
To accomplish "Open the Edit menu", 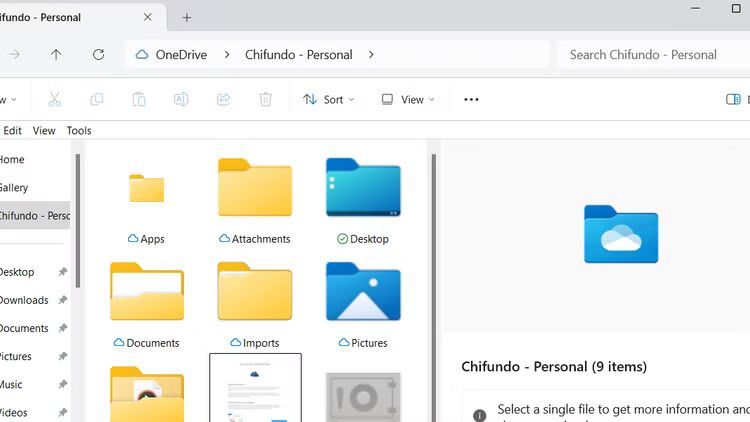I will [x=13, y=130].
